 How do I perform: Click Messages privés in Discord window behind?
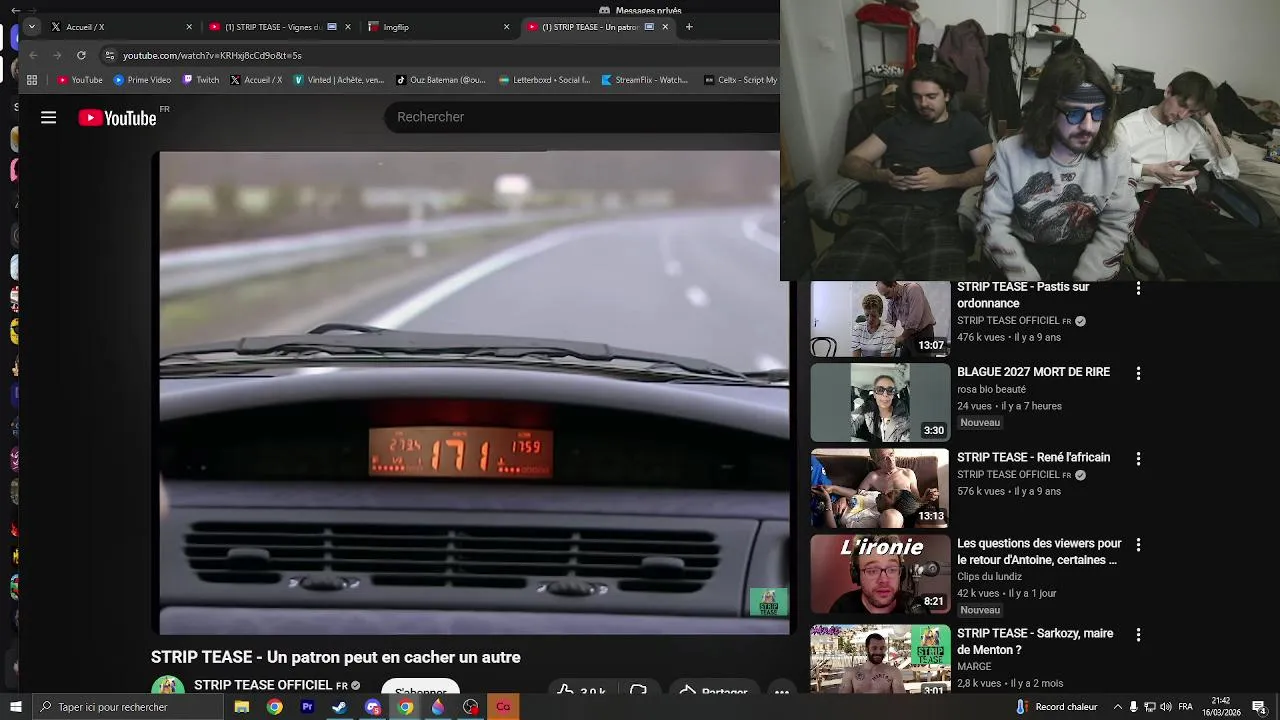[648, 10]
